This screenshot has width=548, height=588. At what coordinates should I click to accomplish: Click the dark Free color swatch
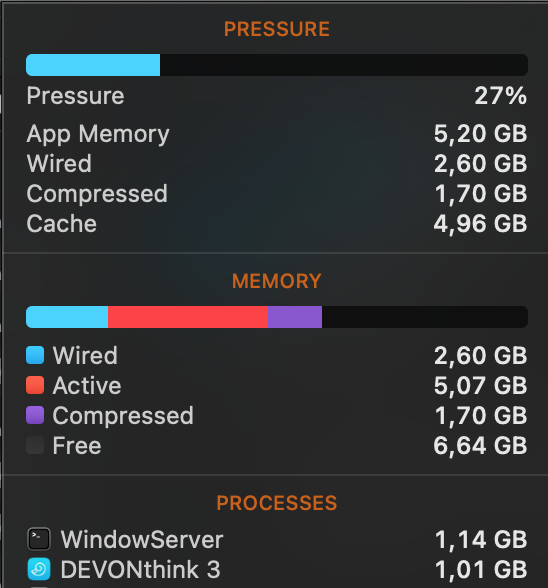(x=35, y=445)
